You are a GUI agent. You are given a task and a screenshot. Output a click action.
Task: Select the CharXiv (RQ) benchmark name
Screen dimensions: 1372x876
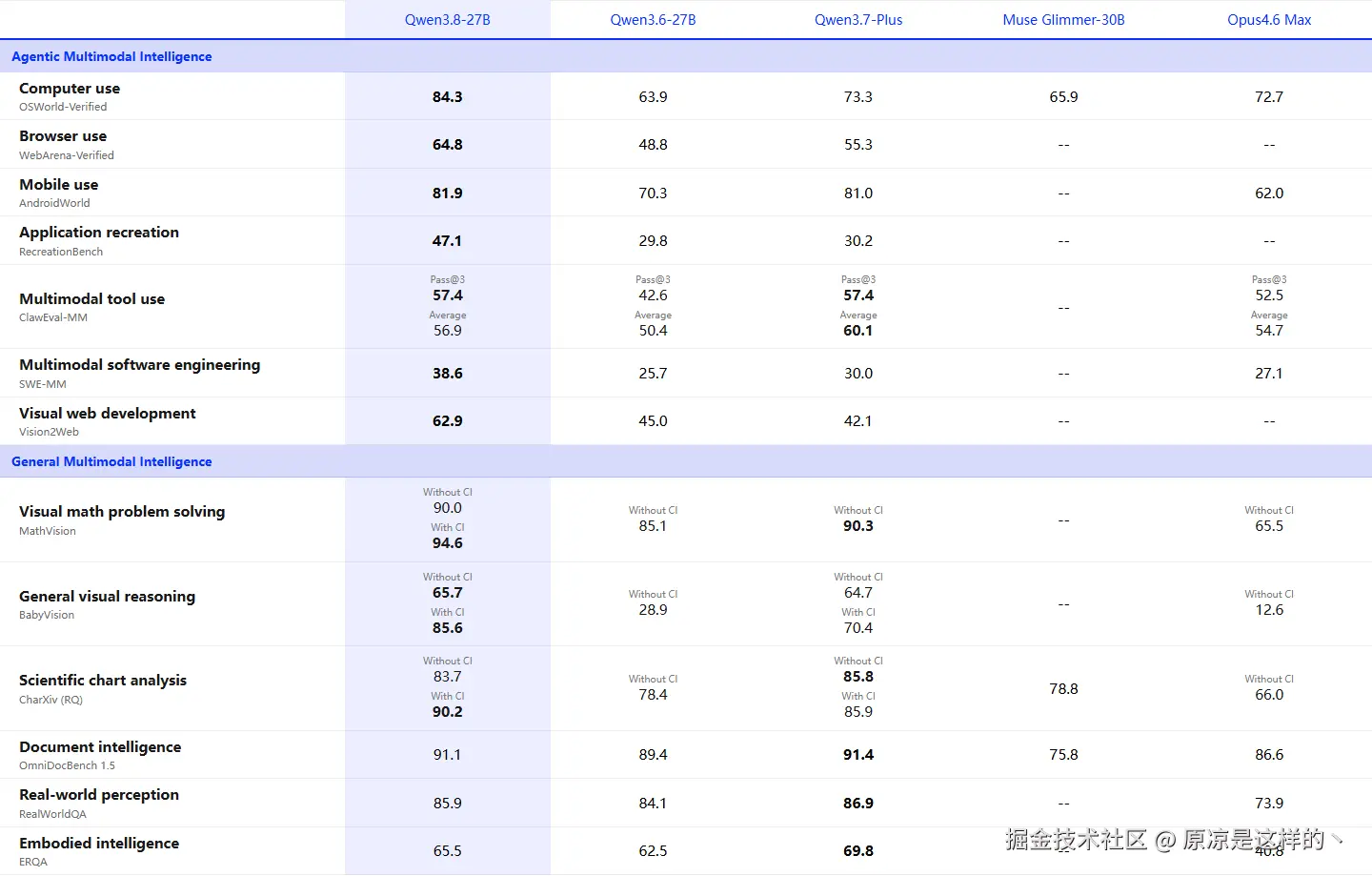pos(50,700)
